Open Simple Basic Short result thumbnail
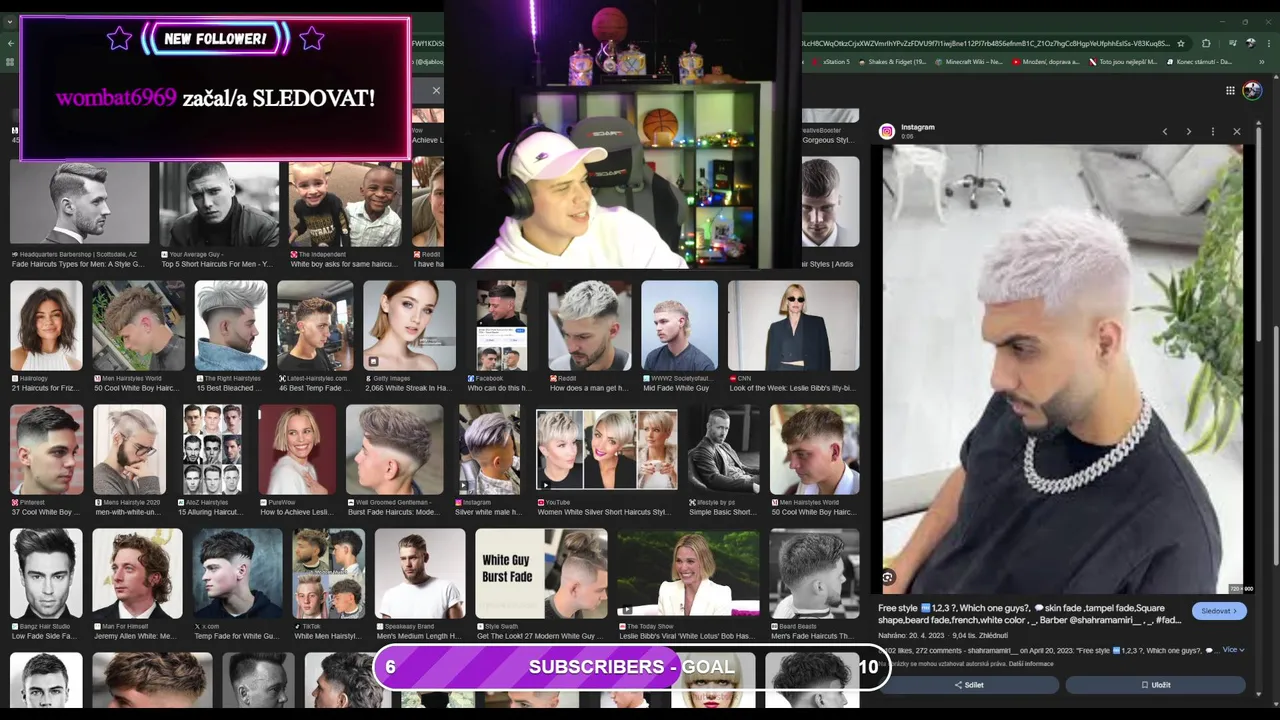The height and width of the screenshot is (720, 1280). [x=723, y=449]
